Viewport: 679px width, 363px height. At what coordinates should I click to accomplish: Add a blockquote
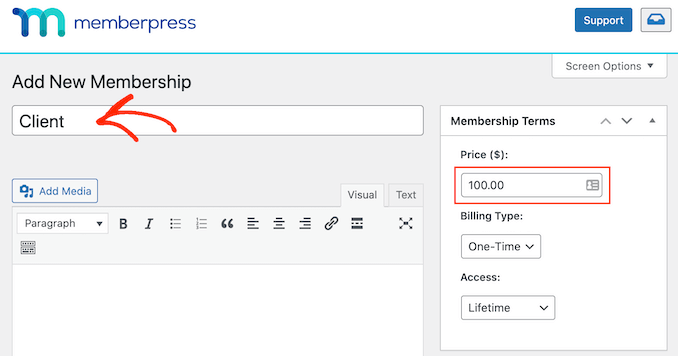point(227,224)
